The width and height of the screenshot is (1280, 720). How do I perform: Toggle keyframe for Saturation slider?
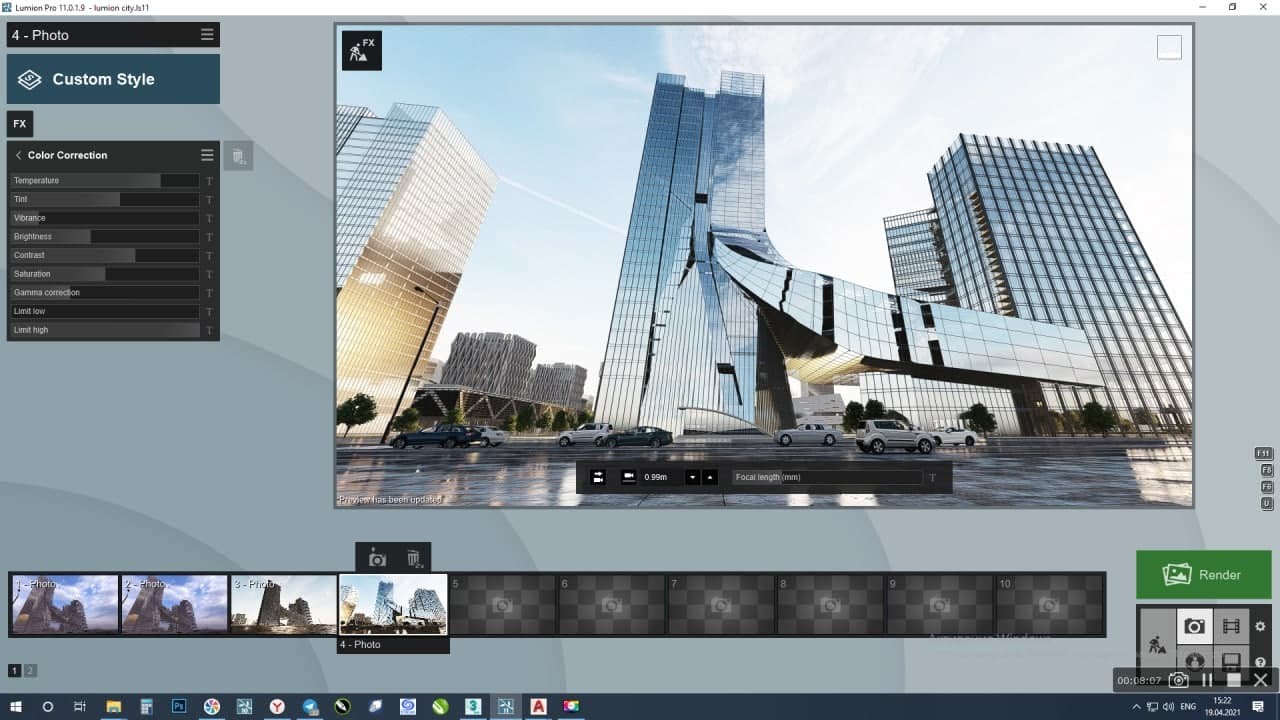(209, 274)
